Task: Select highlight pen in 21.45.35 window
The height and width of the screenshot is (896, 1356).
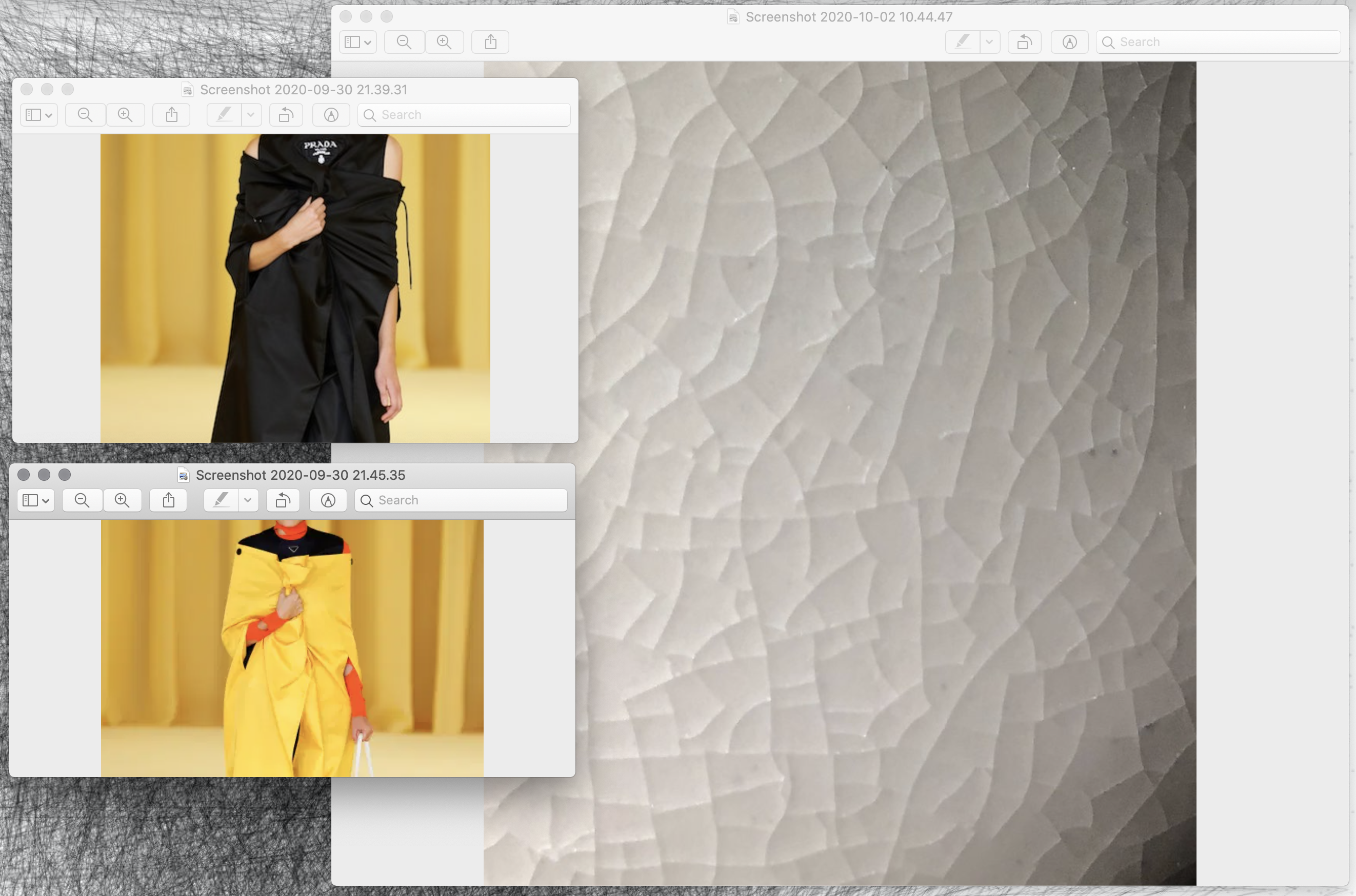Action: [221, 501]
